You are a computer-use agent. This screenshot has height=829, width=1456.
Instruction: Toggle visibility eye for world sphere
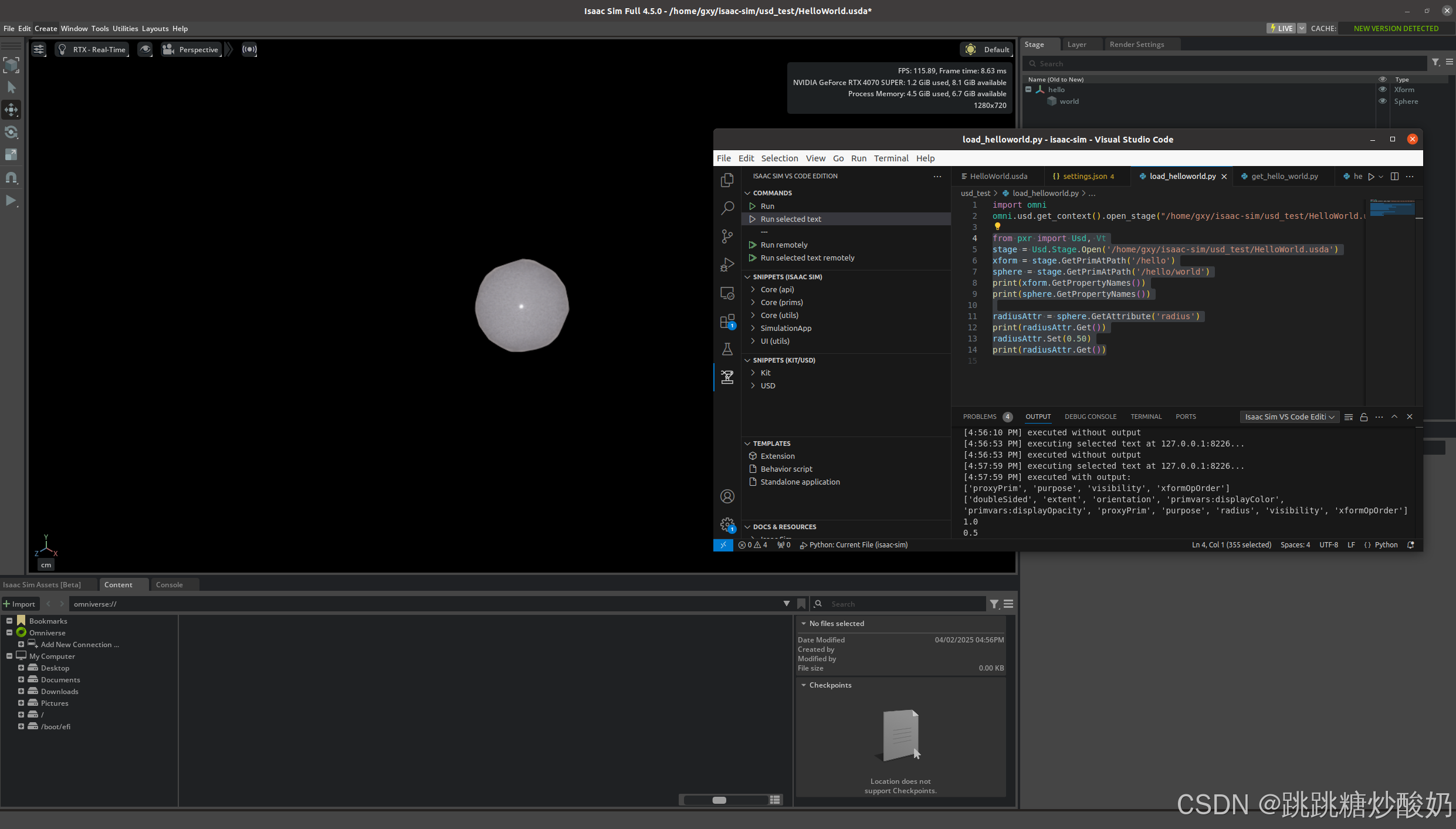[x=1383, y=101]
